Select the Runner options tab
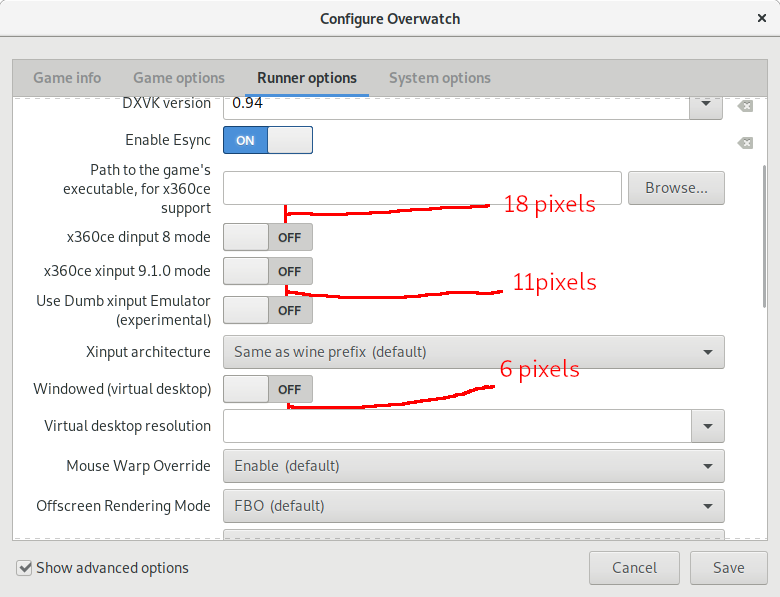The width and height of the screenshot is (780, 597). coord(307,78)
